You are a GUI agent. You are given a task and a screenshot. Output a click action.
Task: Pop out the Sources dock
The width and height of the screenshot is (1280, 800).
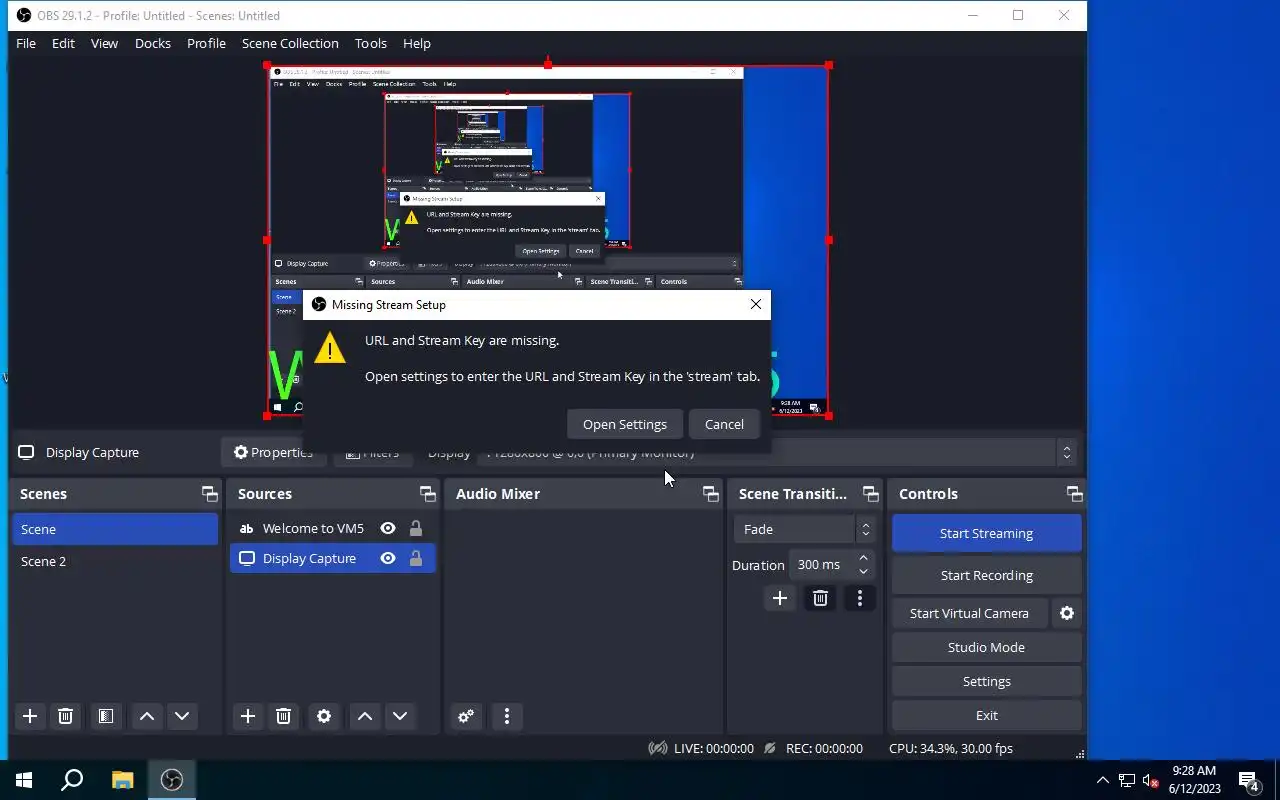[428, 494]
